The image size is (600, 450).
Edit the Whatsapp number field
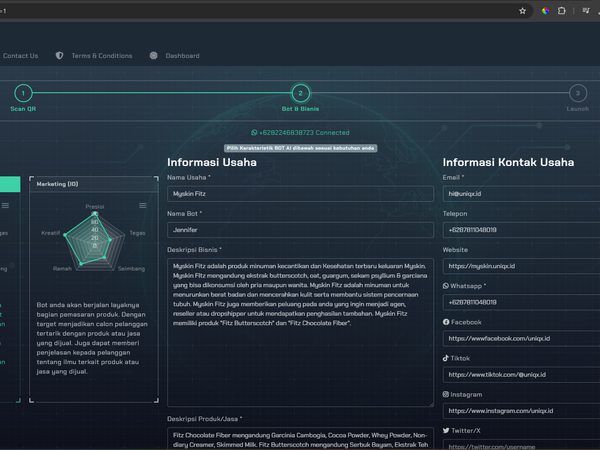point(521,302)
